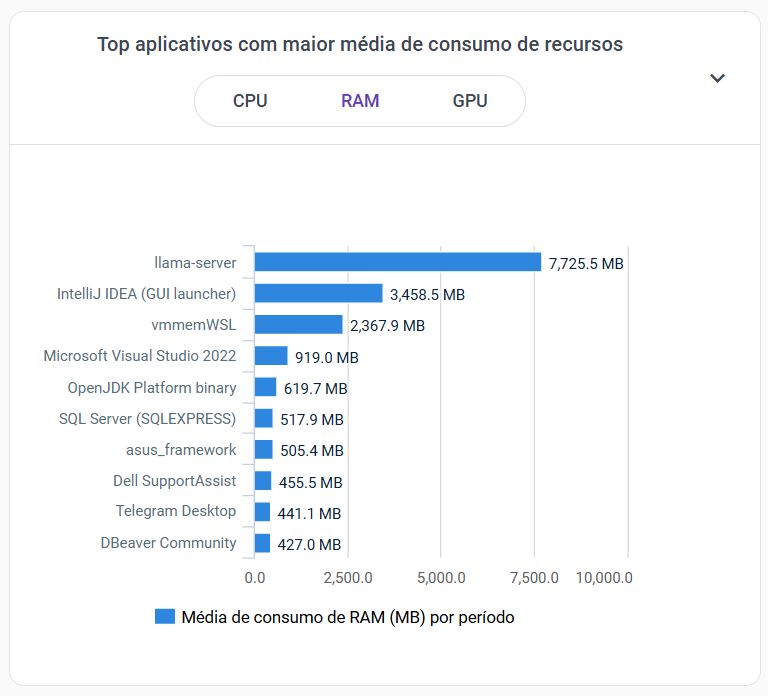The image size is (768, 696).
Task: Click the '3,458.5 MB' value
Action: coord(427,295)
